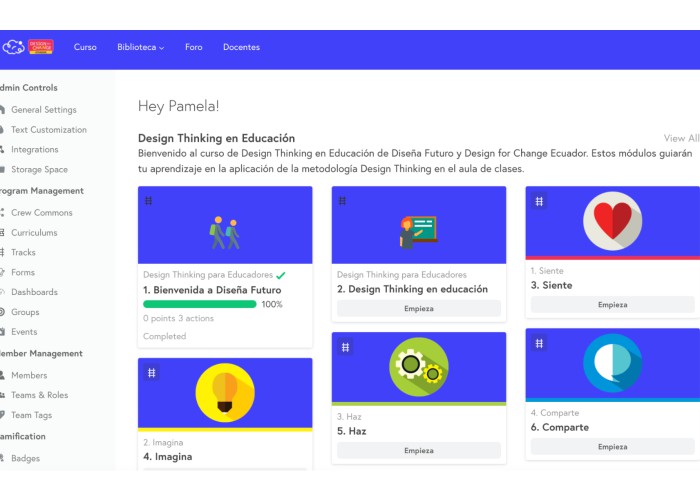Image resolution: width=700 pixels, height=500 pixels.
Task: Click Empieza on the Haz card
Action: (419, 450)
